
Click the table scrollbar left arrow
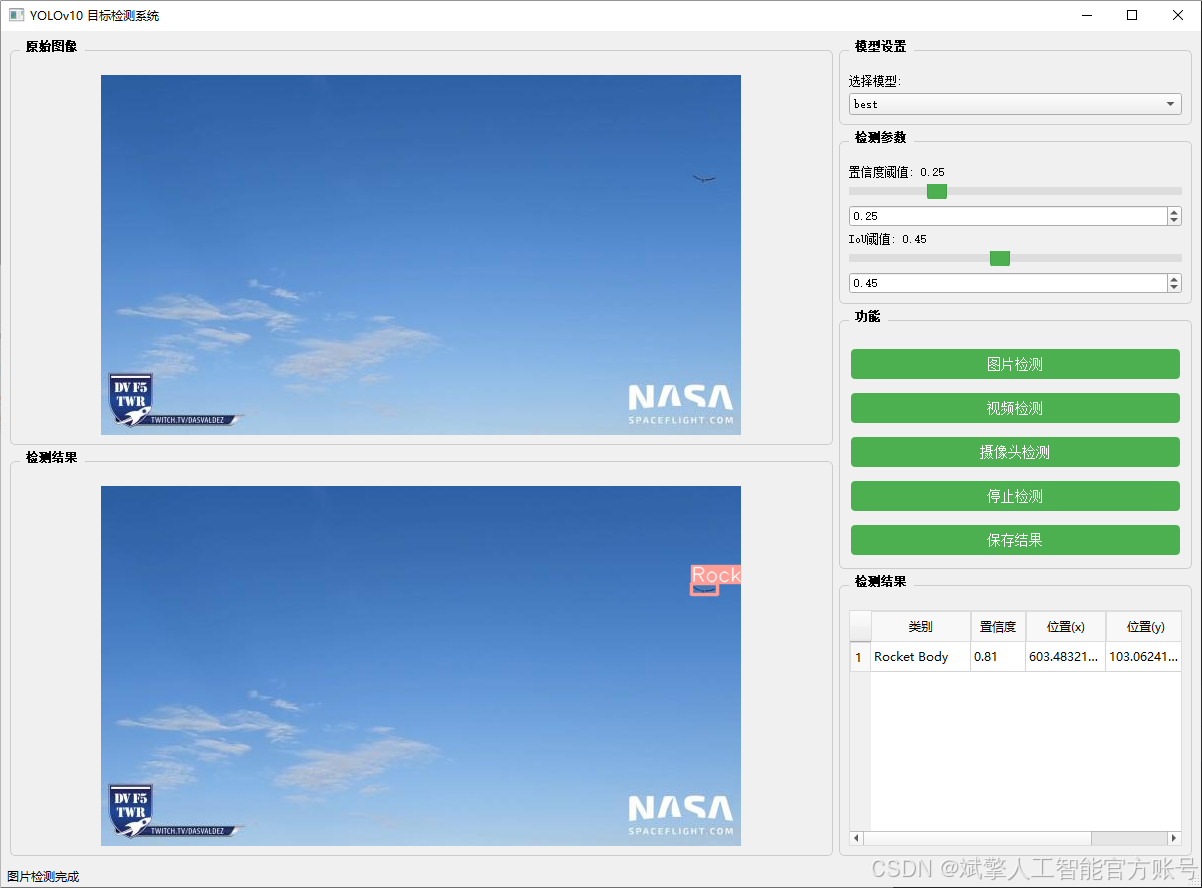(x=857, y=838)
